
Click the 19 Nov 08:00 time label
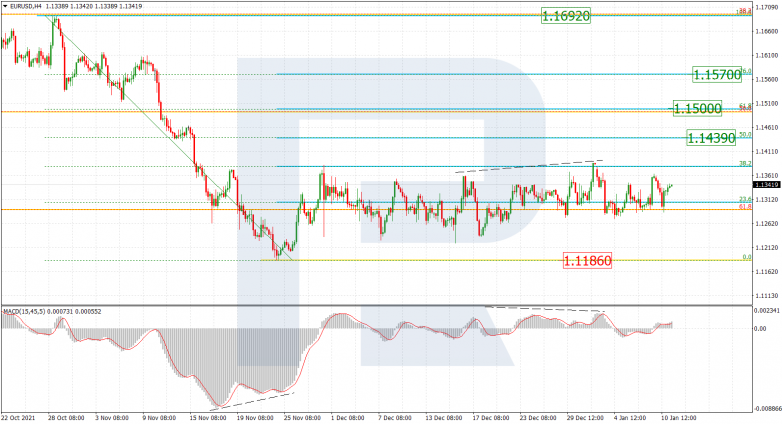click(x=255, y=418)
